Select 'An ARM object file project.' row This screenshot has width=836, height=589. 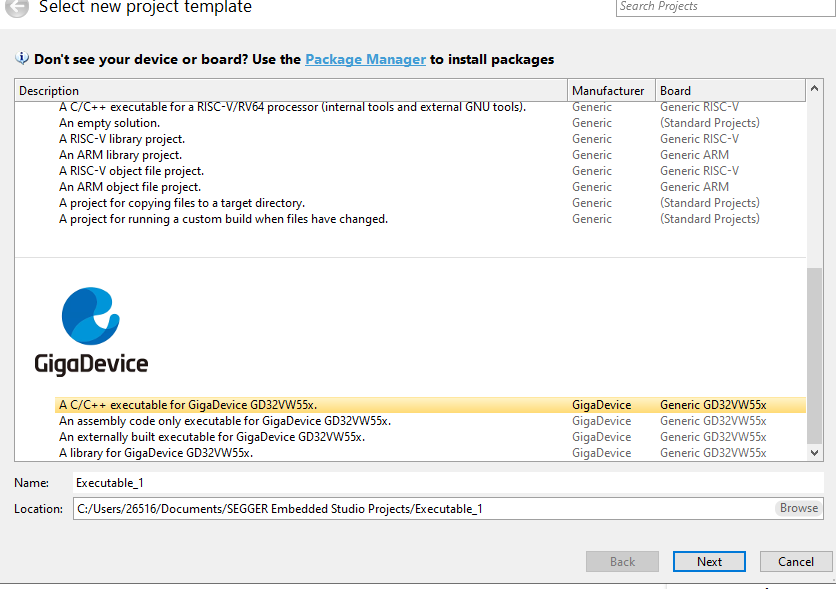coord(430,187)
